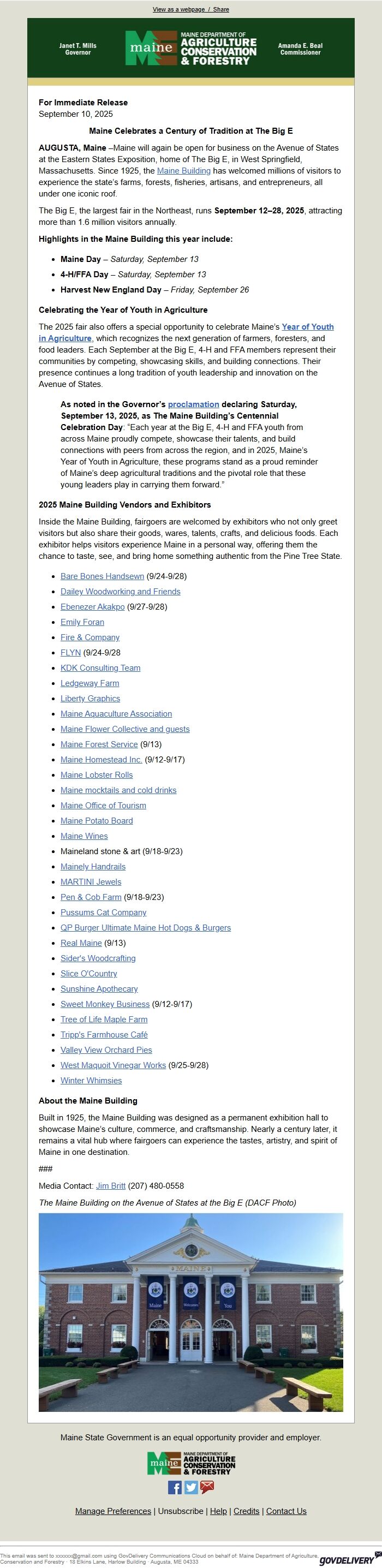Image resolution: width=382 pixels, height=1568 pixels.
Task: Open Ledgeway Farm link
Action: click(90, 683)
